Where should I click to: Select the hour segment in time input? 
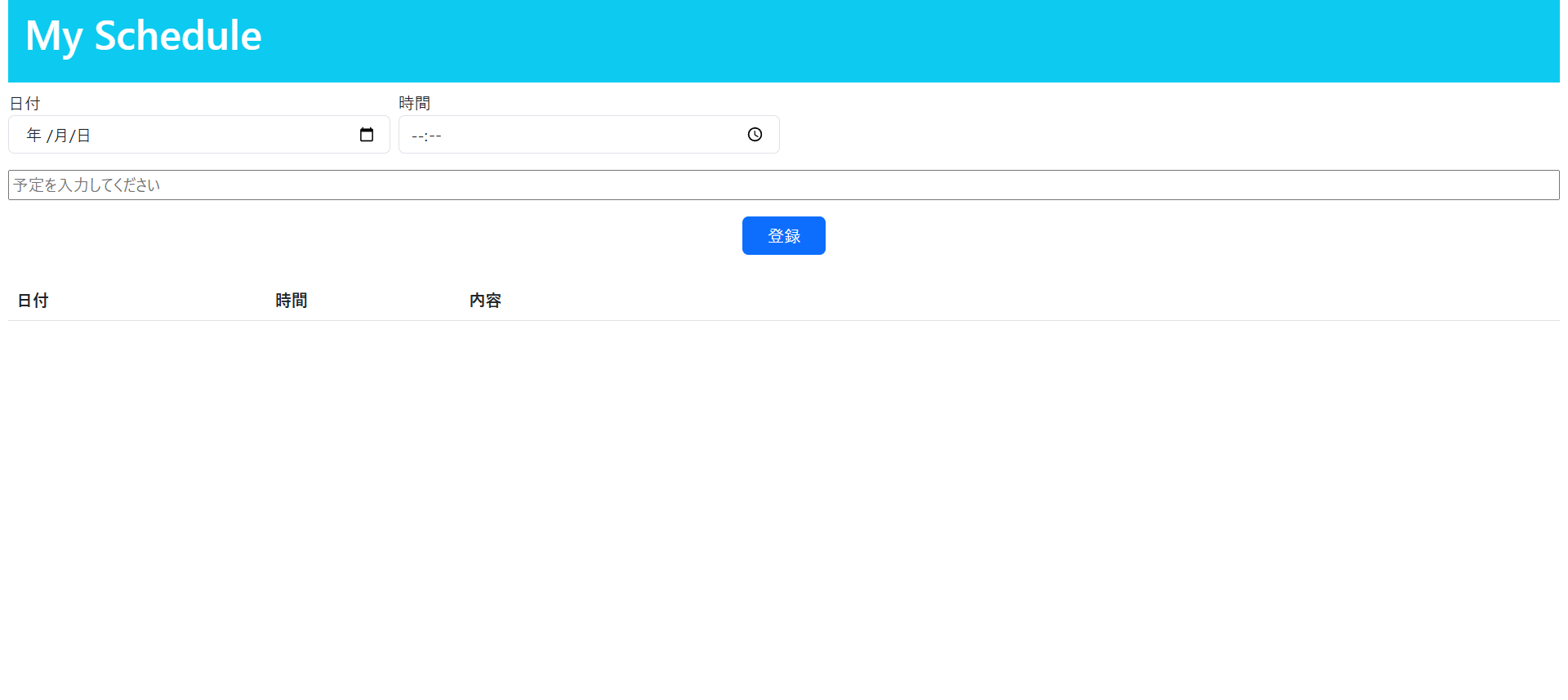(x=417, y=136)
